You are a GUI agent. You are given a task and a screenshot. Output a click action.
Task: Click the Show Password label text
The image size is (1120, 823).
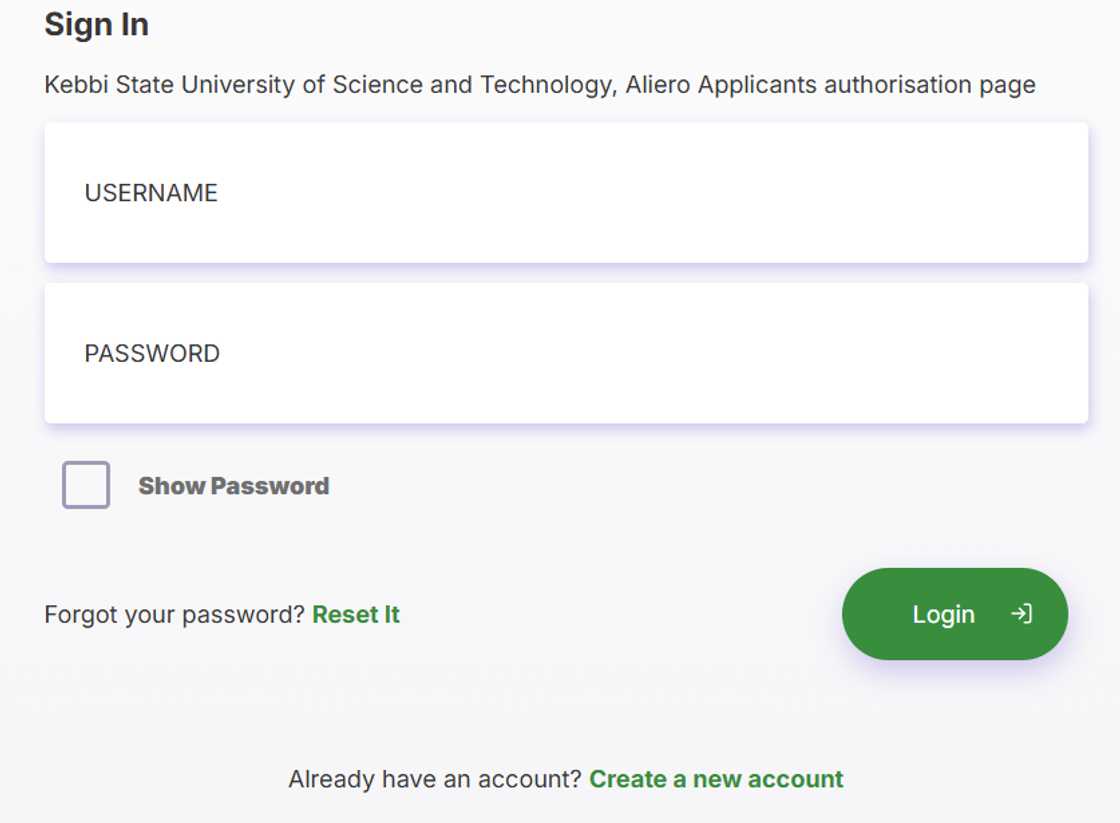232,485
